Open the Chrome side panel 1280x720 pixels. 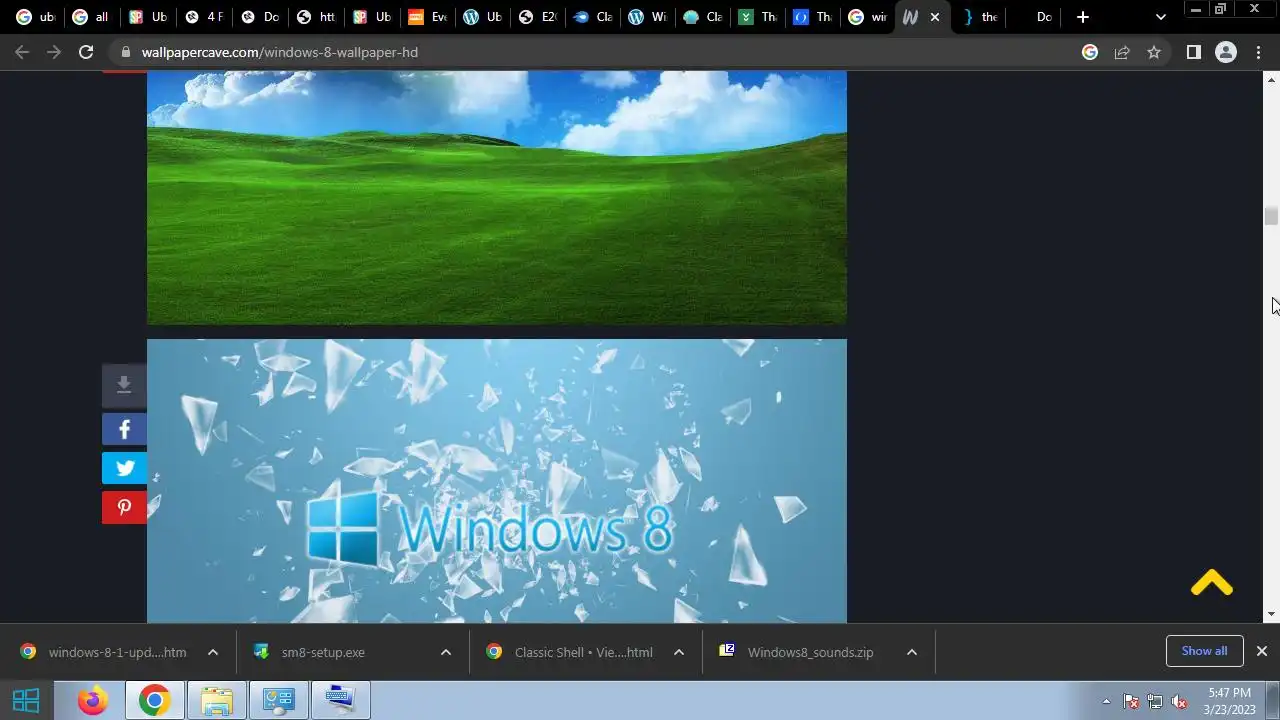1193,52
